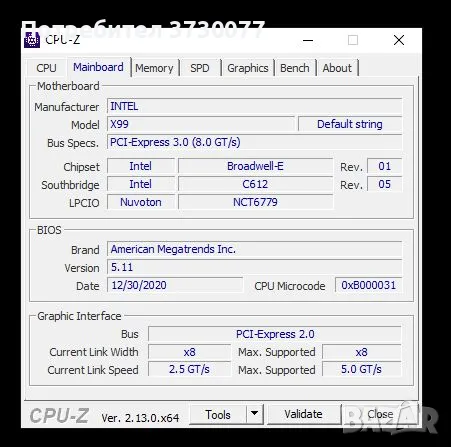Screen dimensions: 451x447
Task: Click the Validate button
Action: 303,414
